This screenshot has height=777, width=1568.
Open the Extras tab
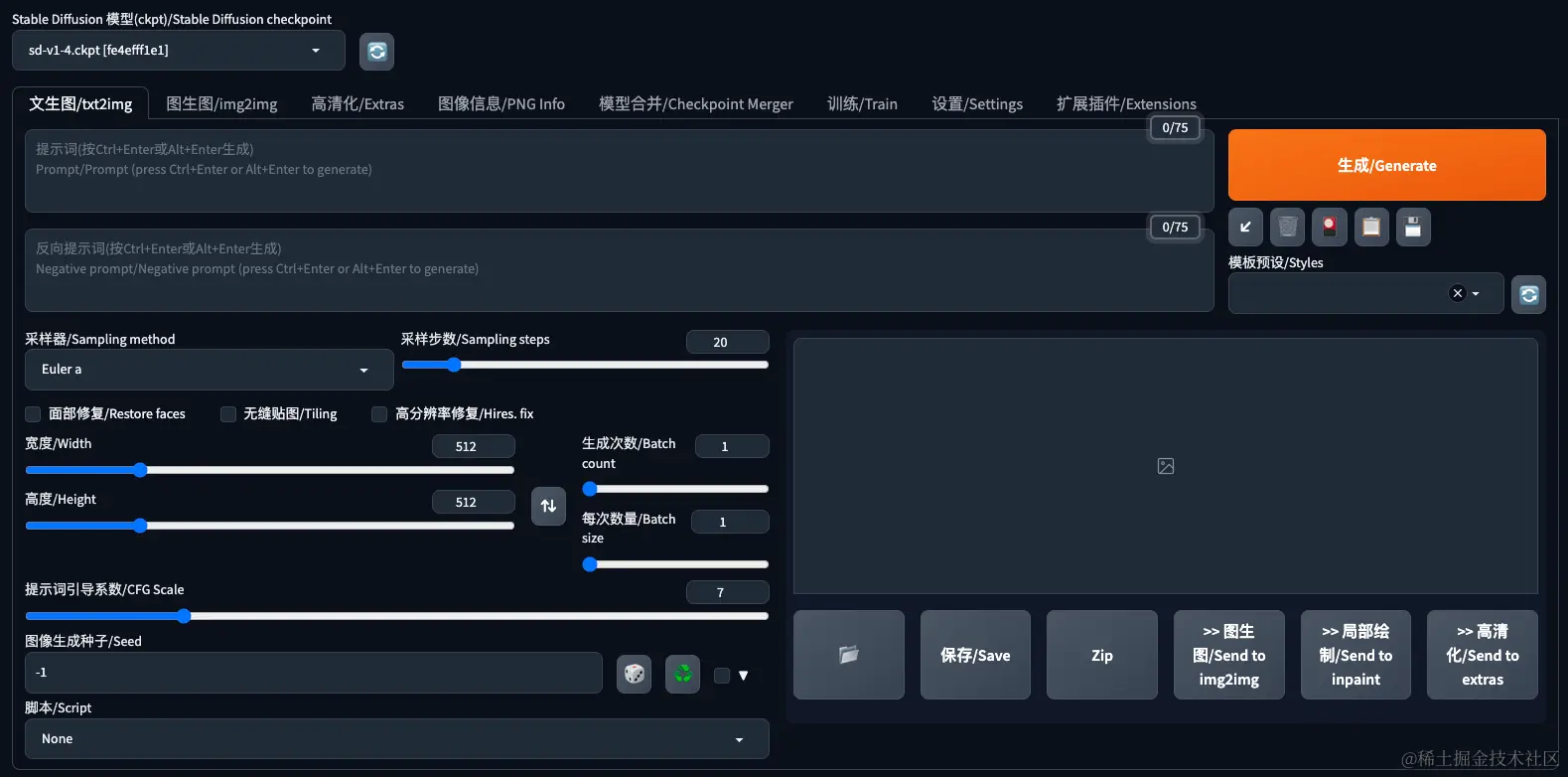click(357, 103)
